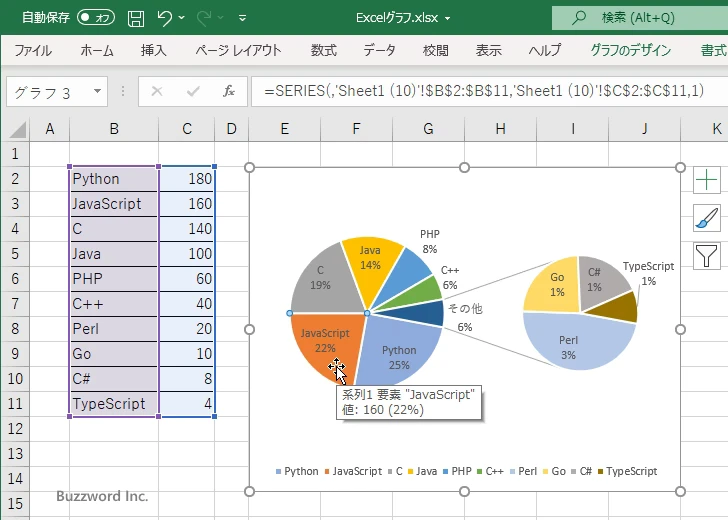Viewport: 728px width, 520px height.
Task: Open the Undo history dropdown arrow
Action: [x=182, y=18]
